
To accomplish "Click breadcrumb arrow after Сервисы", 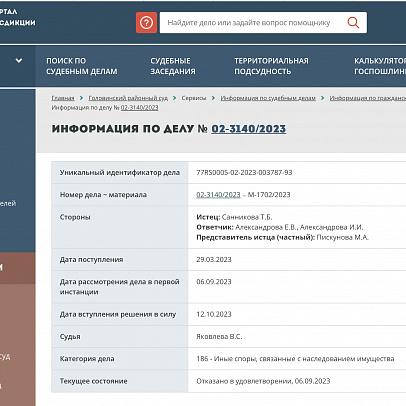I will pyautogui.click(x=213, y=98).
